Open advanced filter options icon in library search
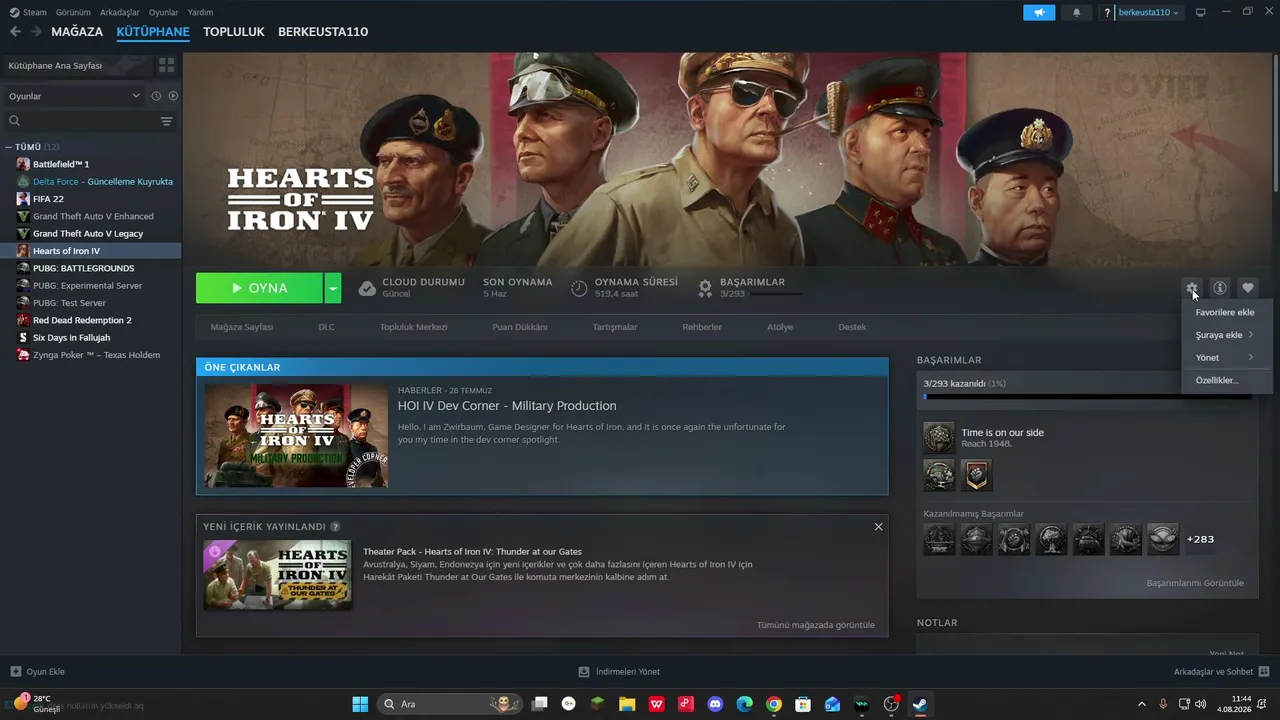The width and height of the screenshot is (1280, 720). pyautogui.click(x=166, y=121)
